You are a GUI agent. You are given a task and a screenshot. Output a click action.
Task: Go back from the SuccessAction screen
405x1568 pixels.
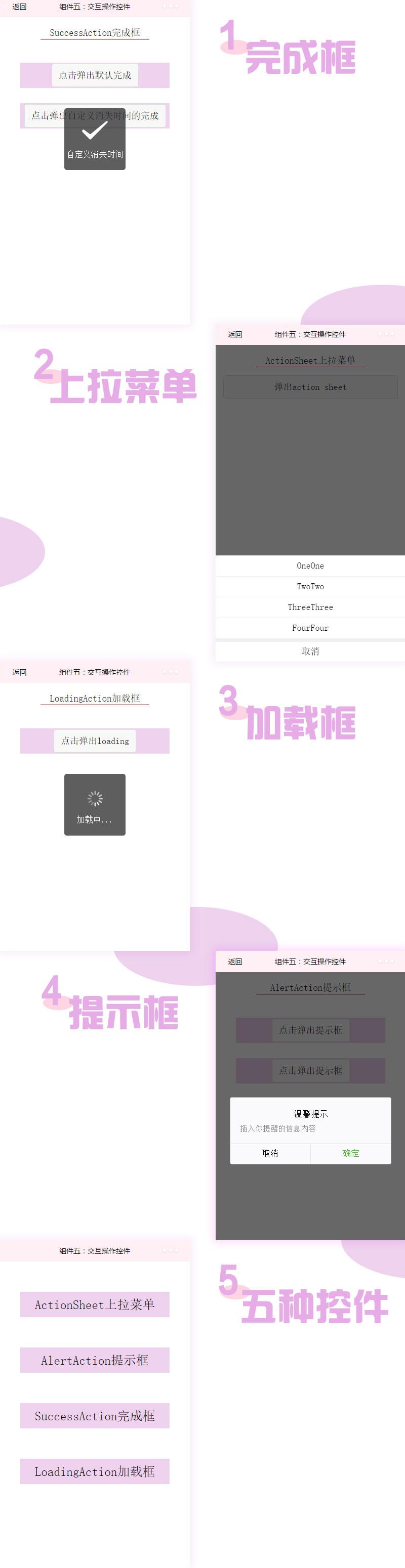pyautogui.click(x=19, y=7)
